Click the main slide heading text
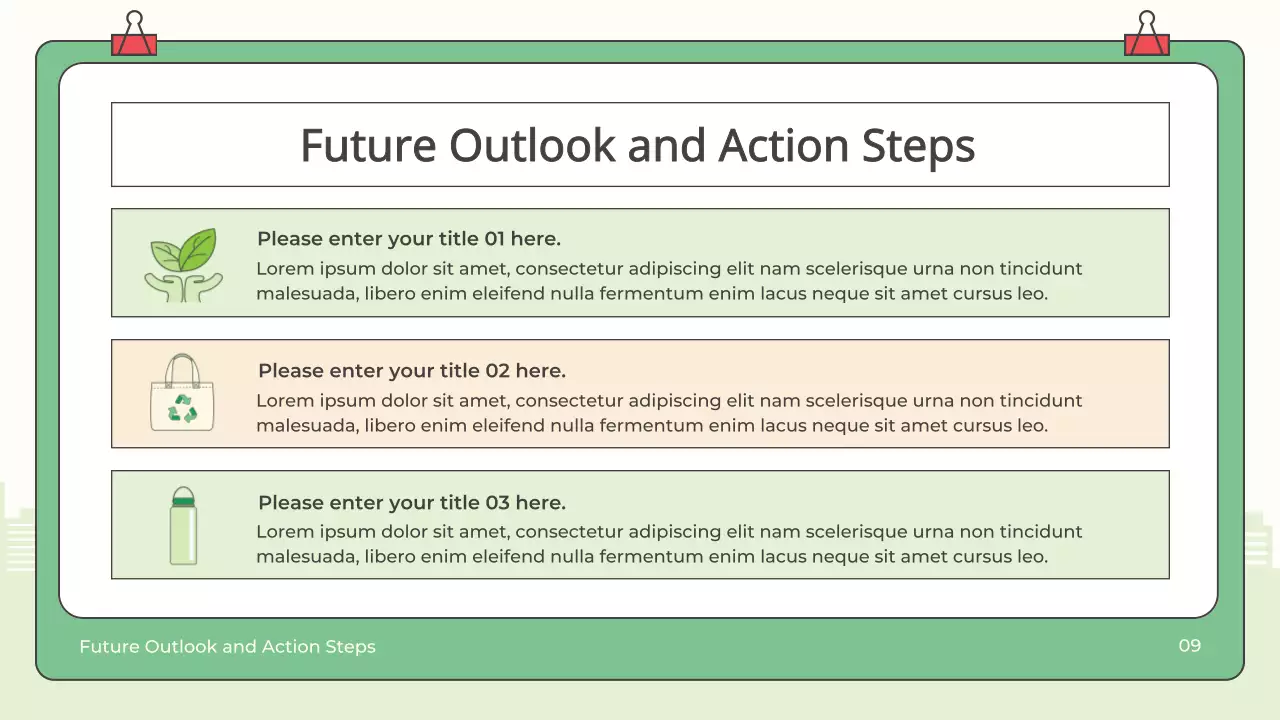 click(638, 145)
